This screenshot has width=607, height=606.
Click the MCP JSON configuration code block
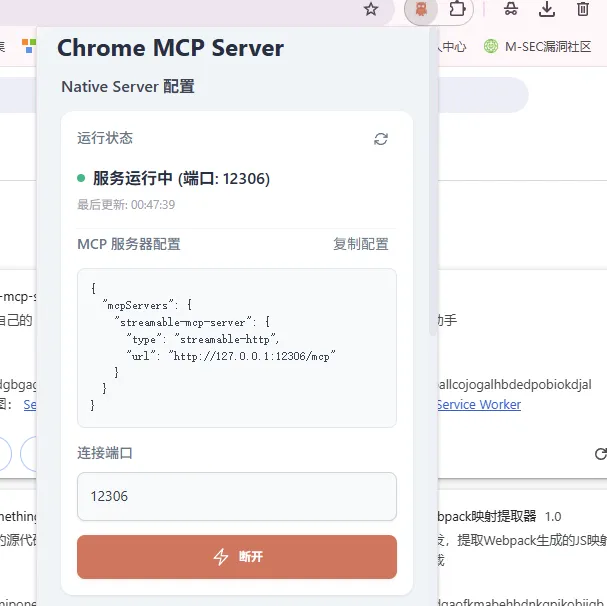coord(237,348)
